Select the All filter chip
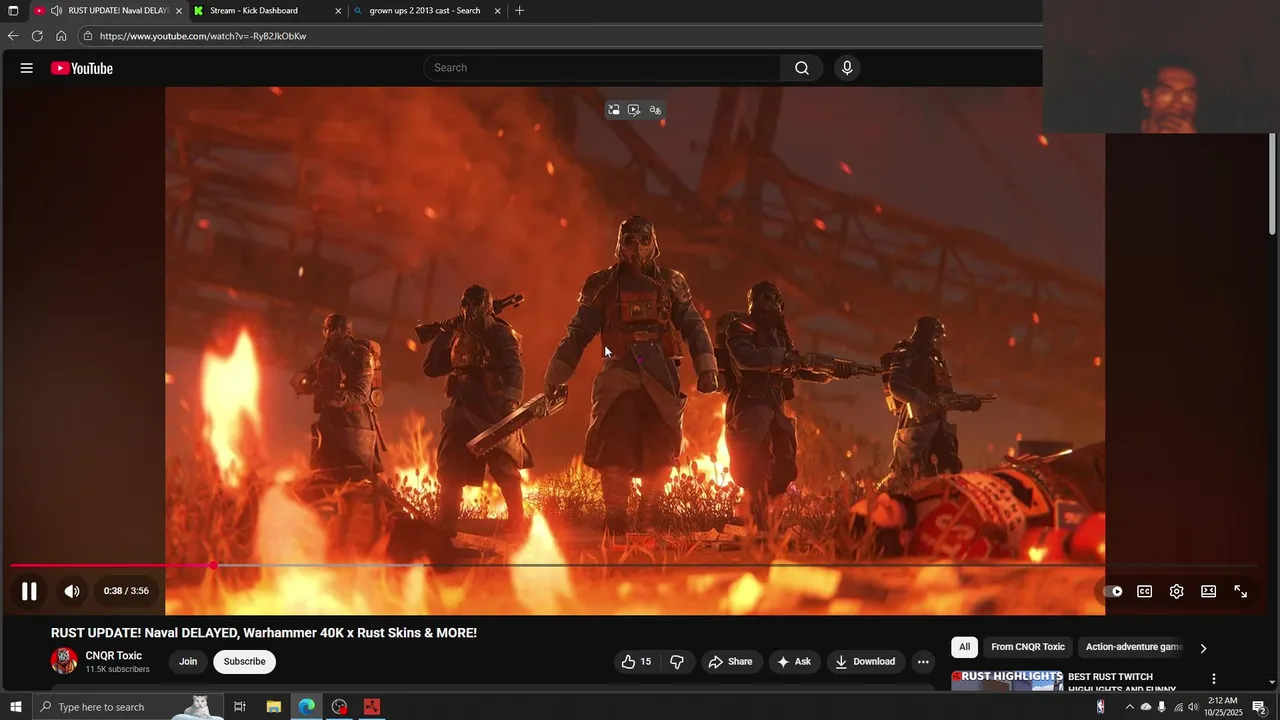 tap(964, 647)
